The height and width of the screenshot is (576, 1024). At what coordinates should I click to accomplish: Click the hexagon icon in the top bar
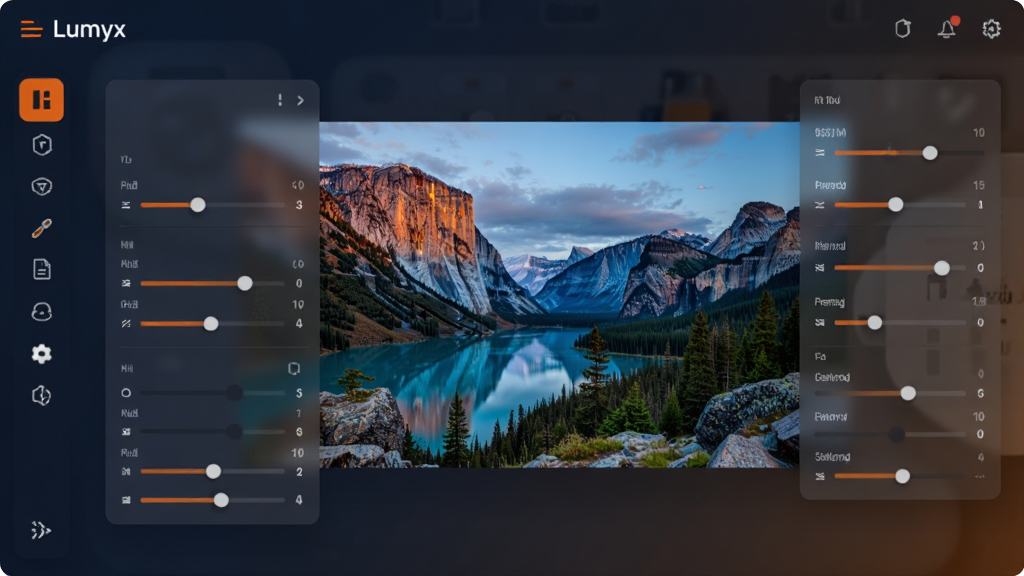(x=903, y=29)
